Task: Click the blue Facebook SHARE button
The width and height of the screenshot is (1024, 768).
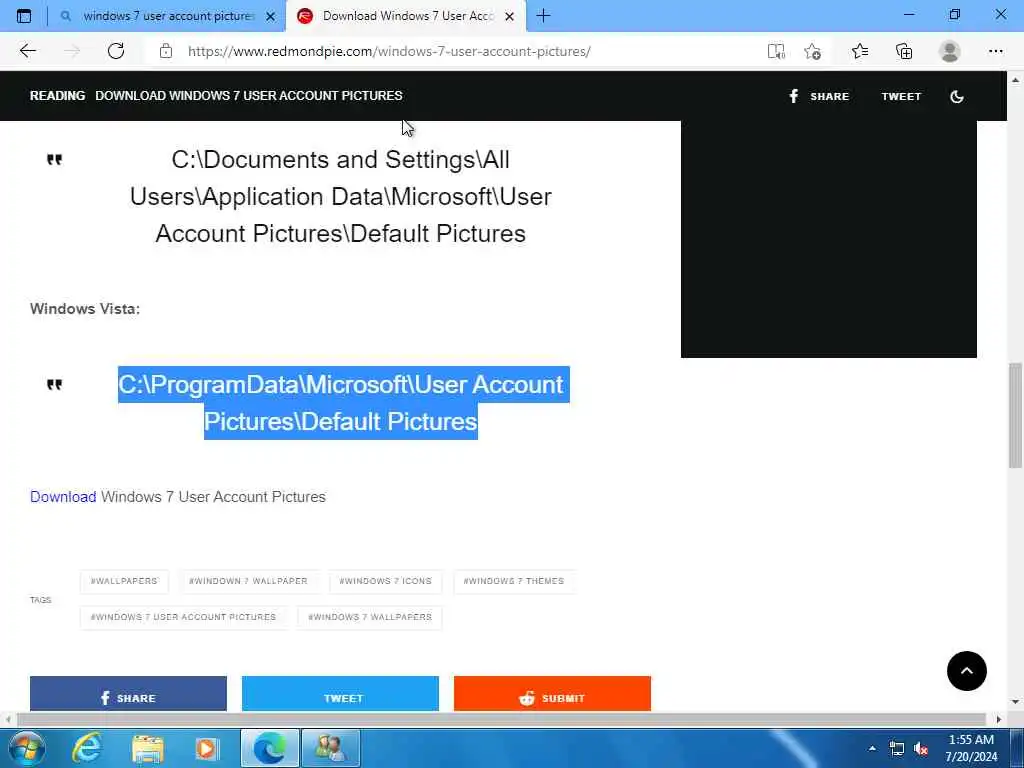Action: [128, 694]
